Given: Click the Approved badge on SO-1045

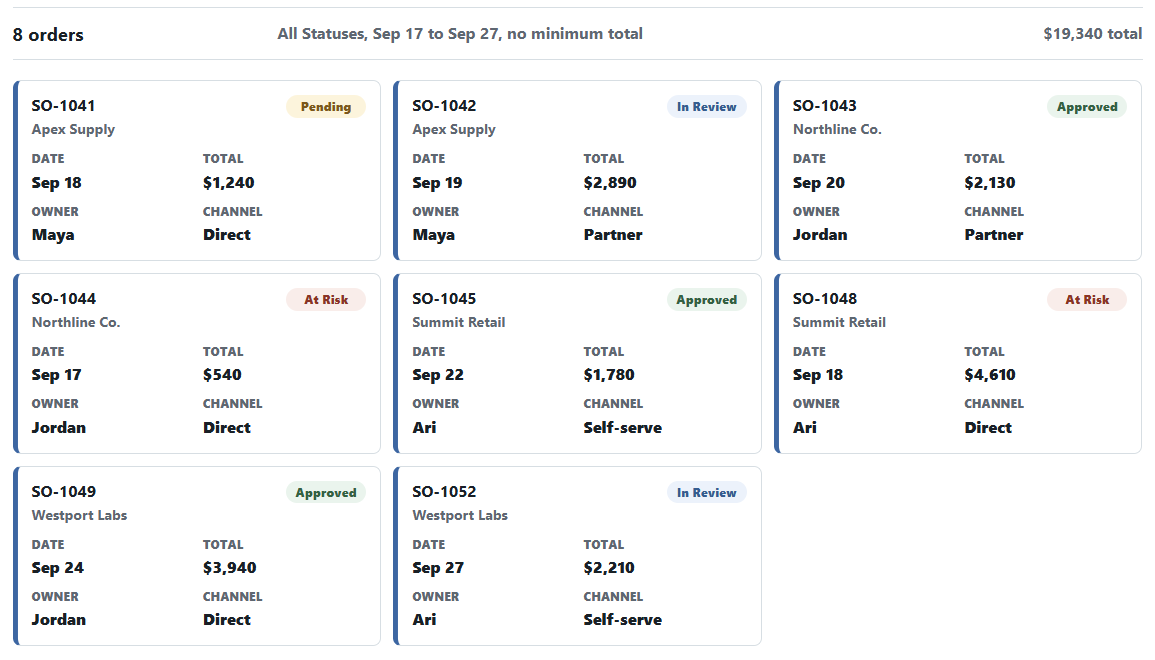Looking at the screenshot, I should coord(706,300).
